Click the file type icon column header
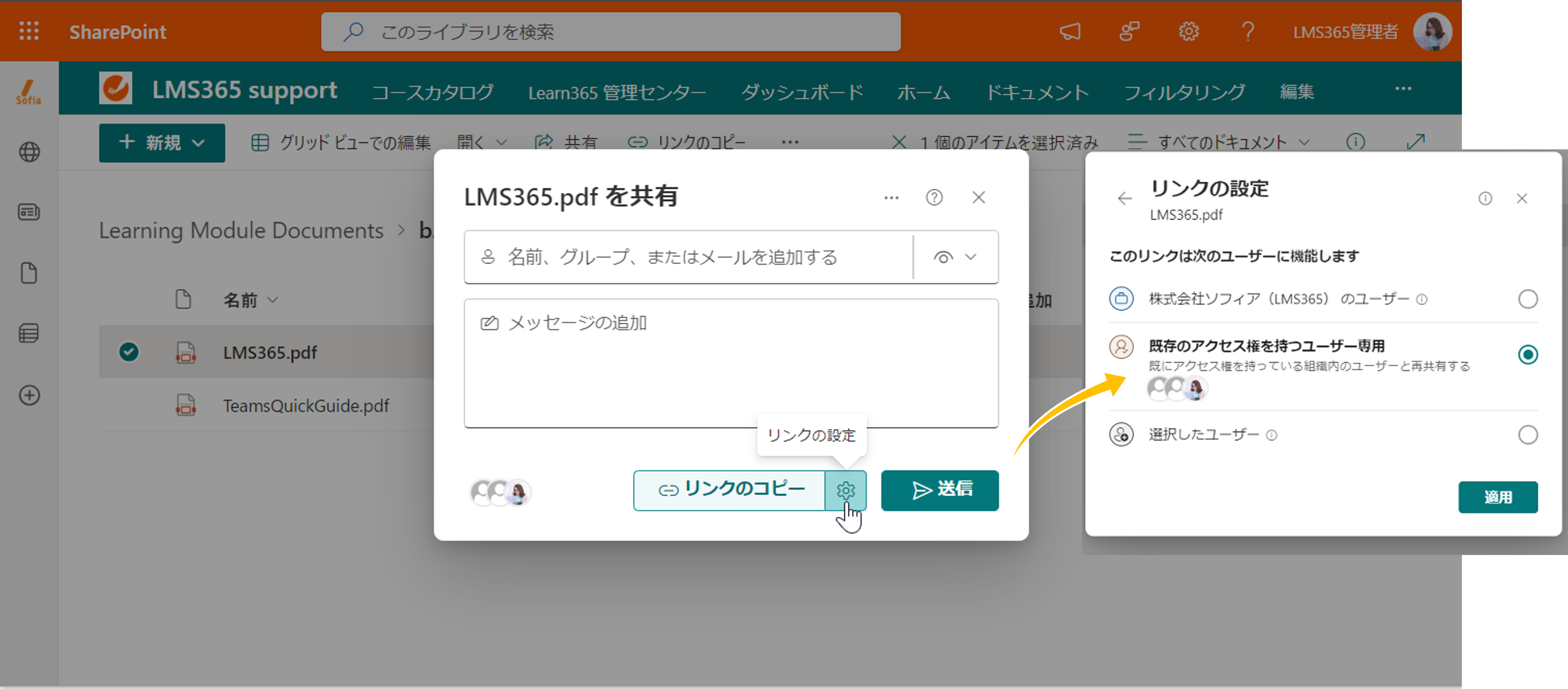 (182, 299)
